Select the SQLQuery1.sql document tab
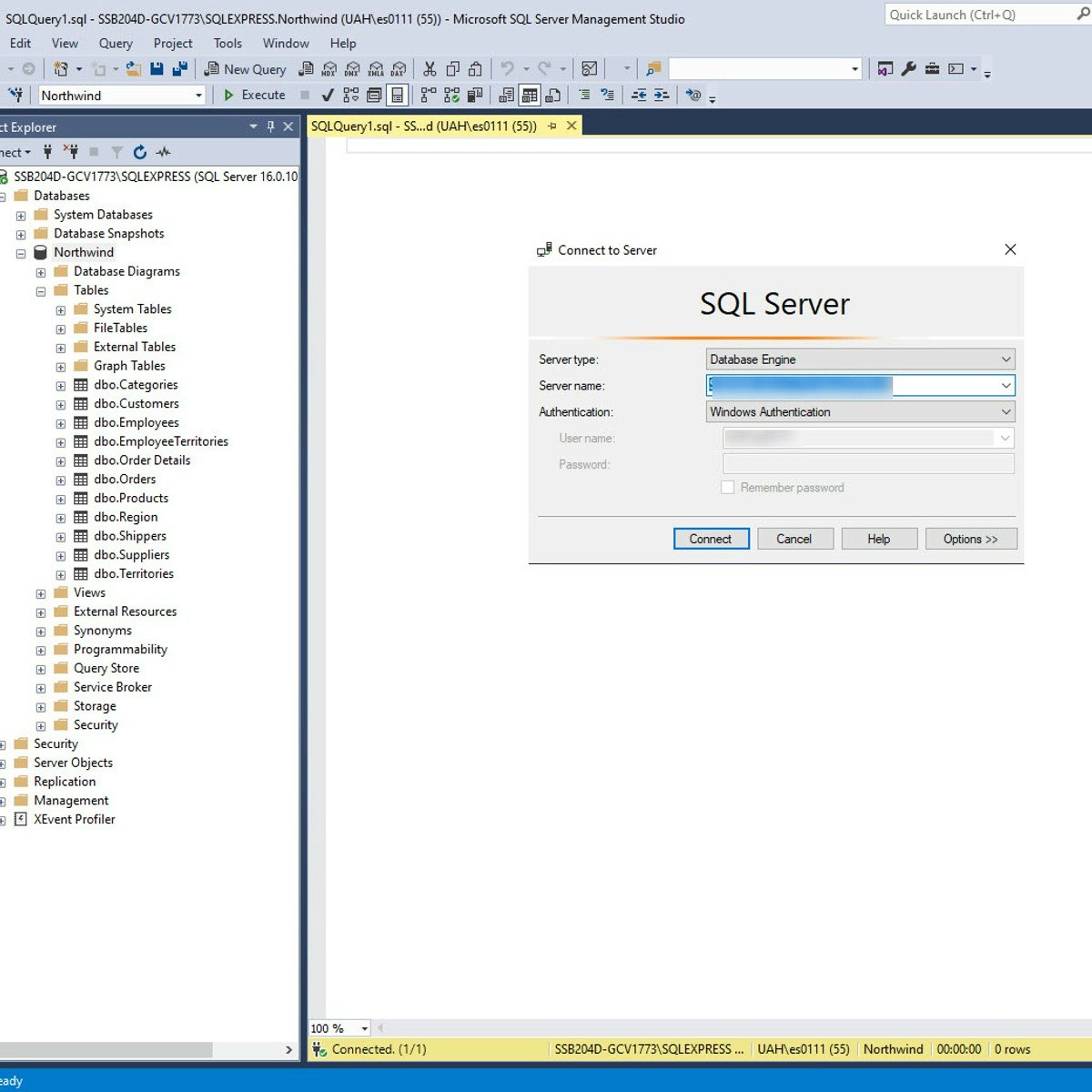Viewport: 1092px width, 1092px height. point(423,126)
